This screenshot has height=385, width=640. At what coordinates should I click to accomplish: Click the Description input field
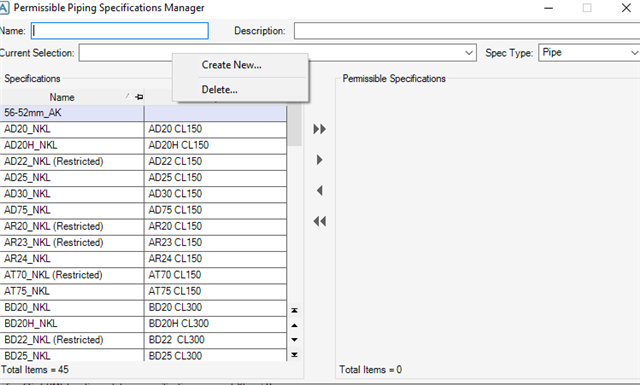[x=467, y=31]
